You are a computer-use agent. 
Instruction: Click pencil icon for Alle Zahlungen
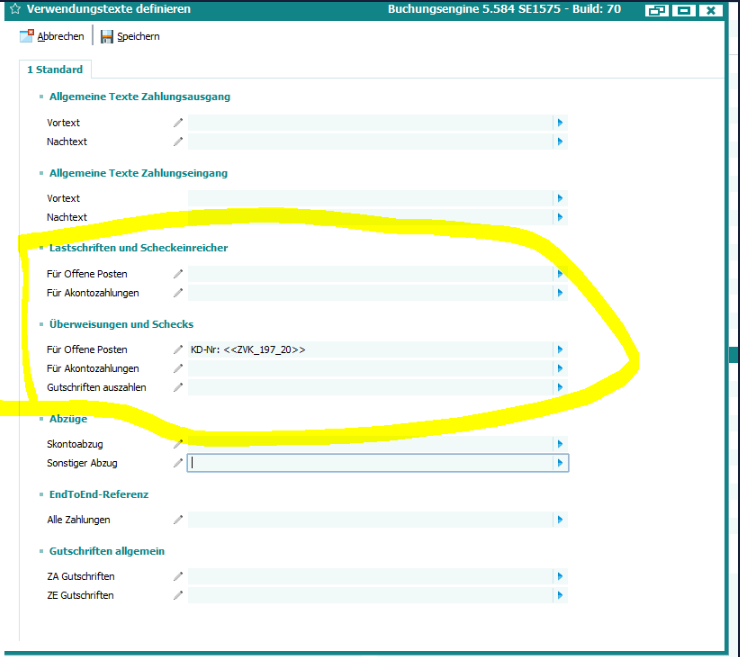coord(178,520)
